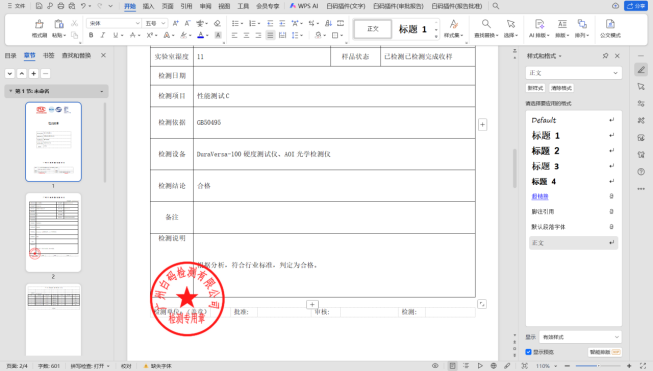The width and height of the screenshot is (653, 371).
Task: Open the font name dropdown
Action: click(x=137, y=23)
